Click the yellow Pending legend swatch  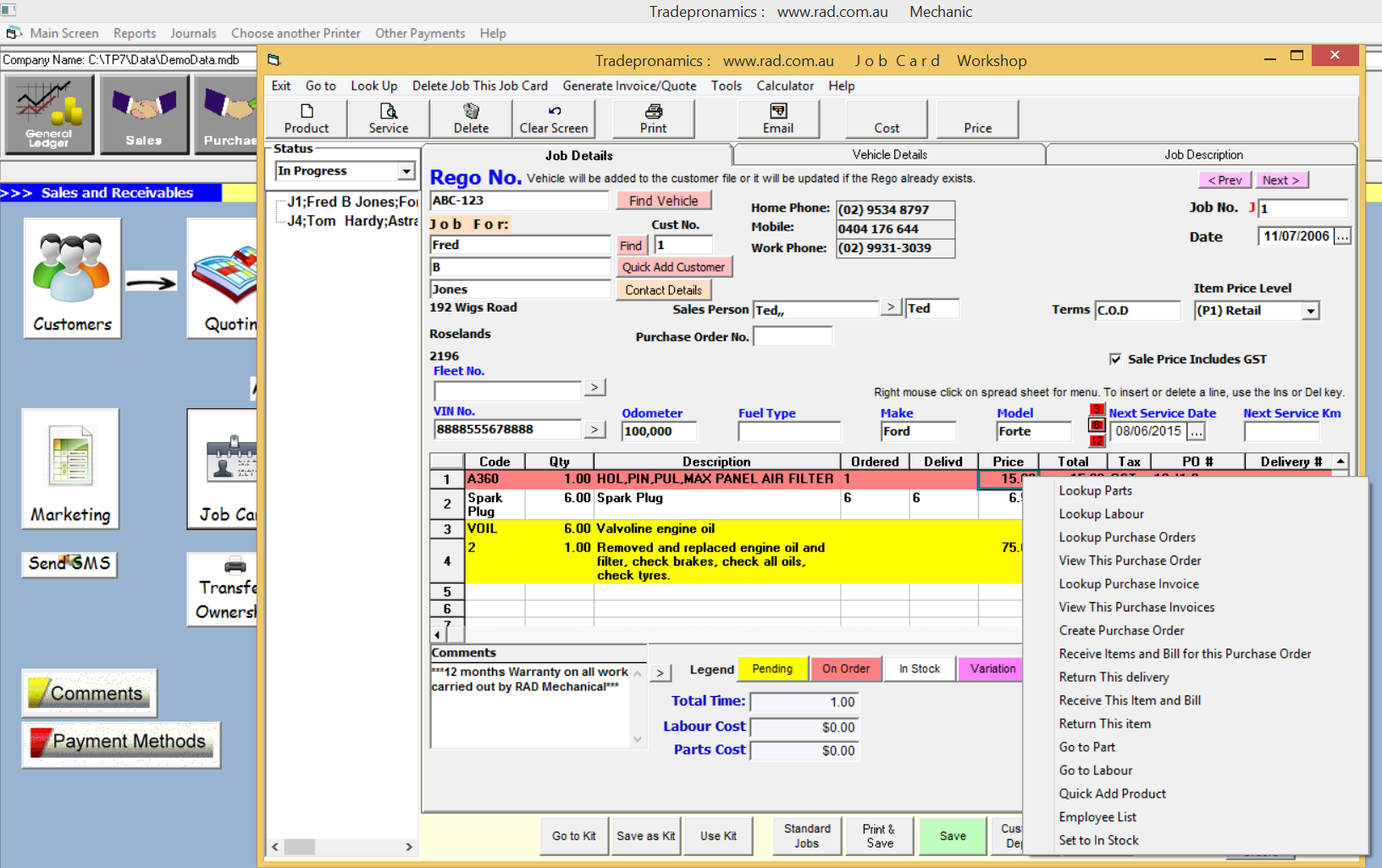(x=772, y=669)
